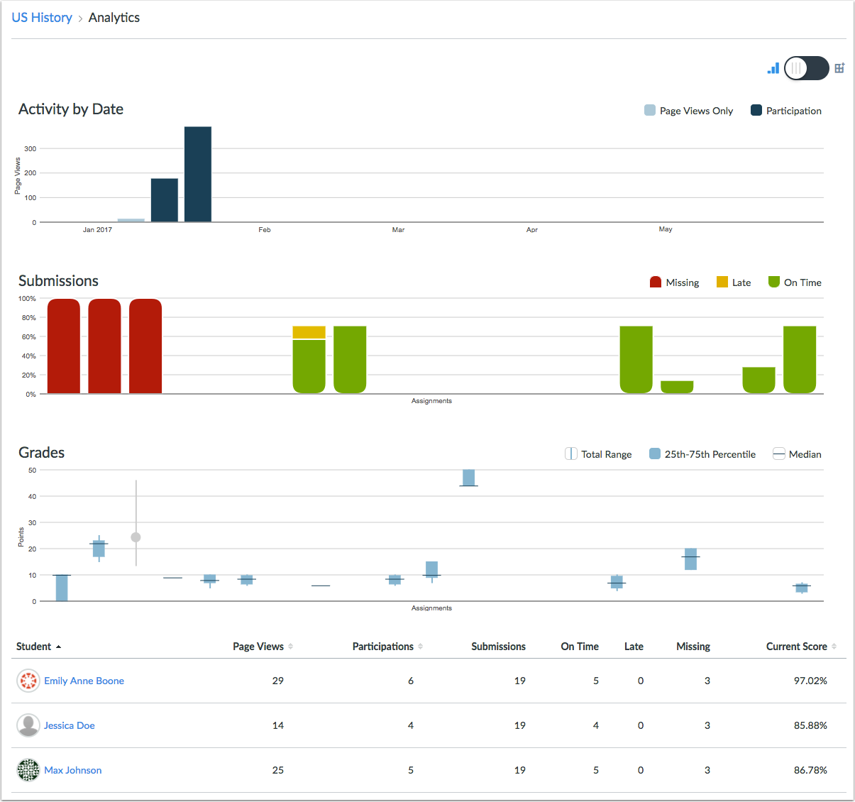Click the table view grid icon
Screen dimensions: 855x802
840,69
